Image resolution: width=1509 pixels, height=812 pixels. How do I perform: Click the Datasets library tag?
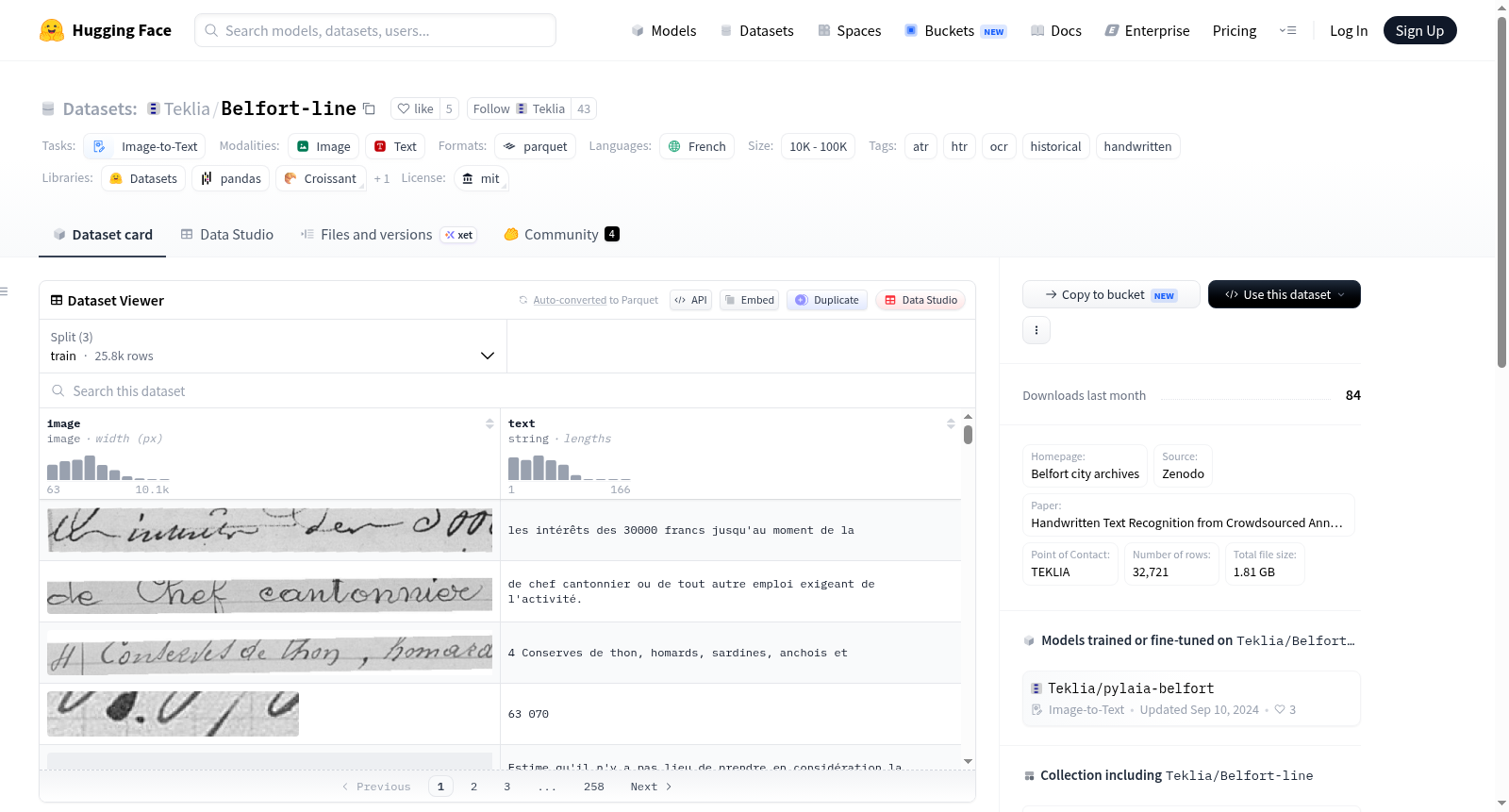pos(143,178)
